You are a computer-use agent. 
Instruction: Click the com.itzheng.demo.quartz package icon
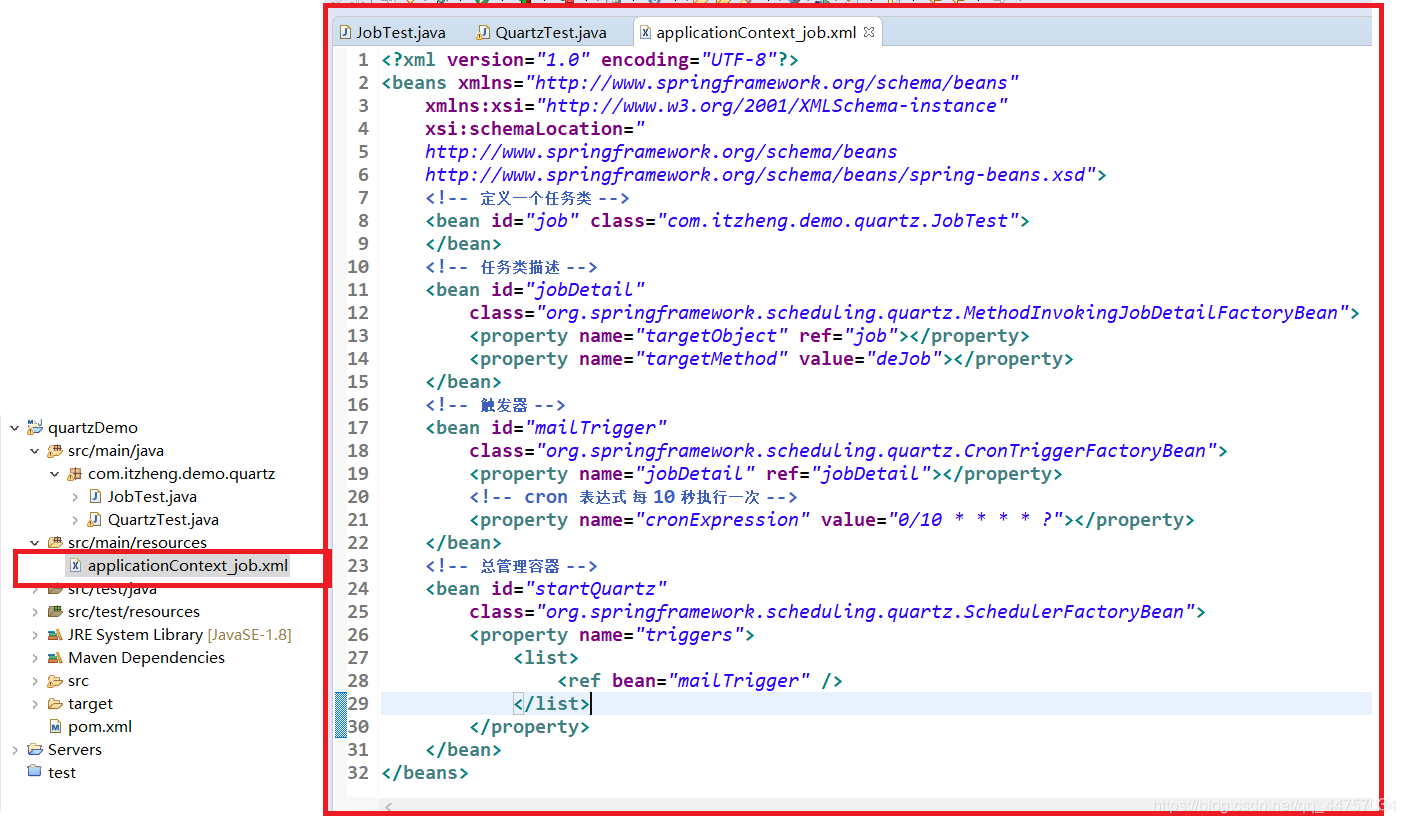tap(75, 474)
